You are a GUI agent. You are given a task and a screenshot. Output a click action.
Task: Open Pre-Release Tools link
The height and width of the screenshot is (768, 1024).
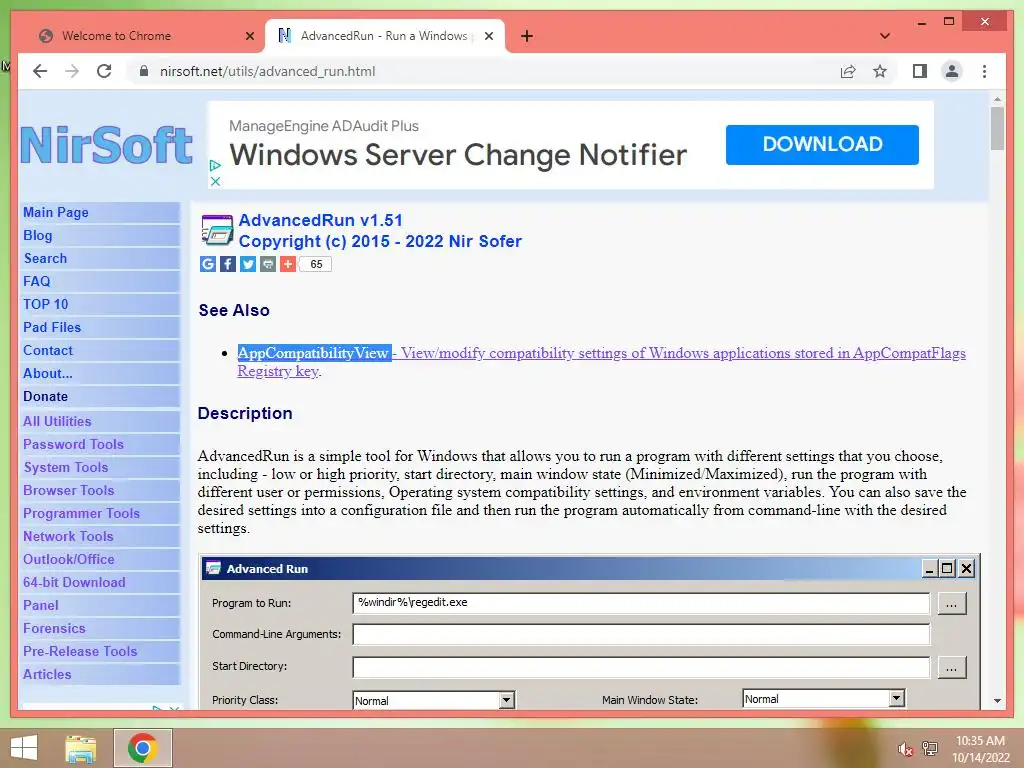tap(80, 651)
